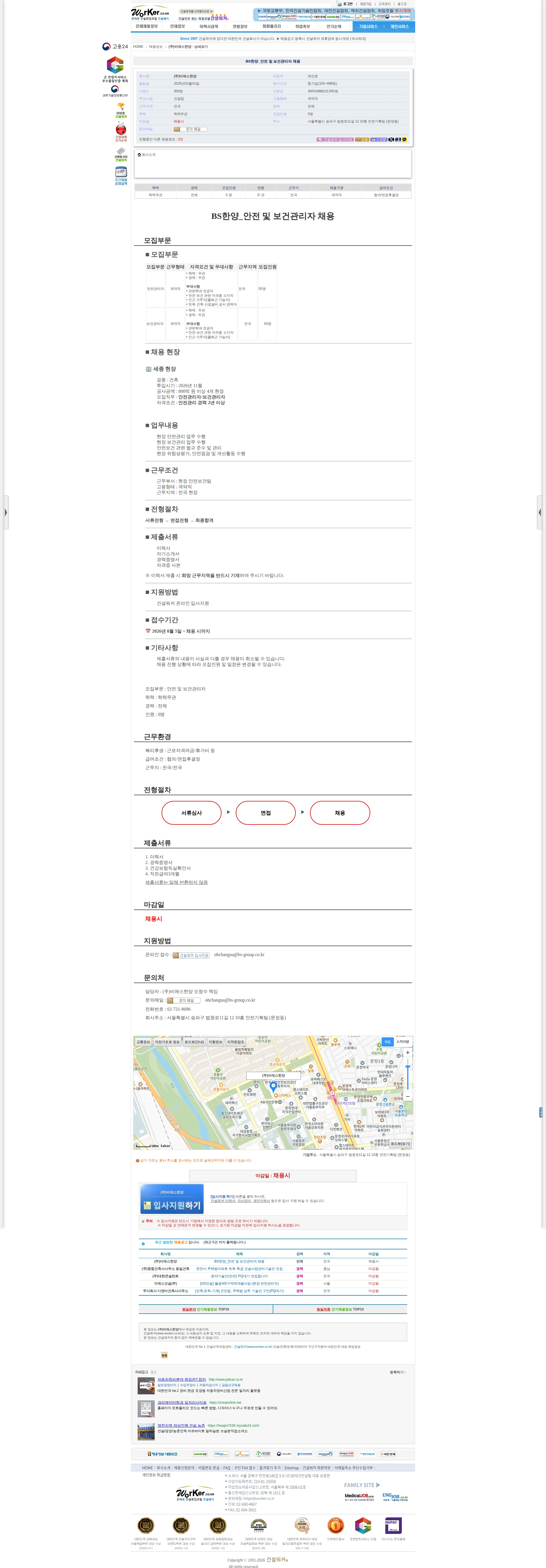Toggle 교통정보 overlay on map

tap(143, 1042)
